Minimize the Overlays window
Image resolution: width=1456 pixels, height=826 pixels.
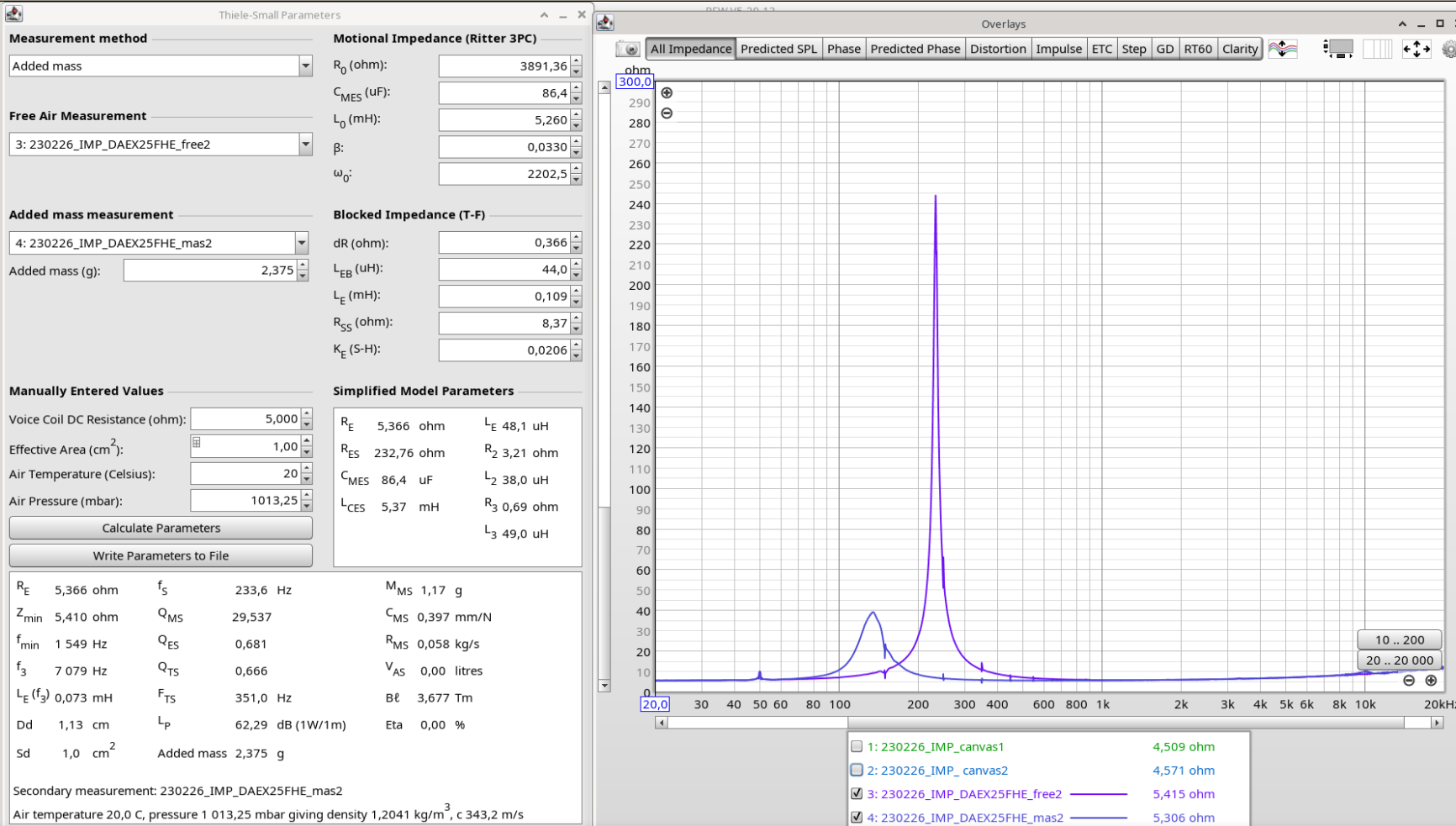pyautogui.click(x=1422, y=24)
